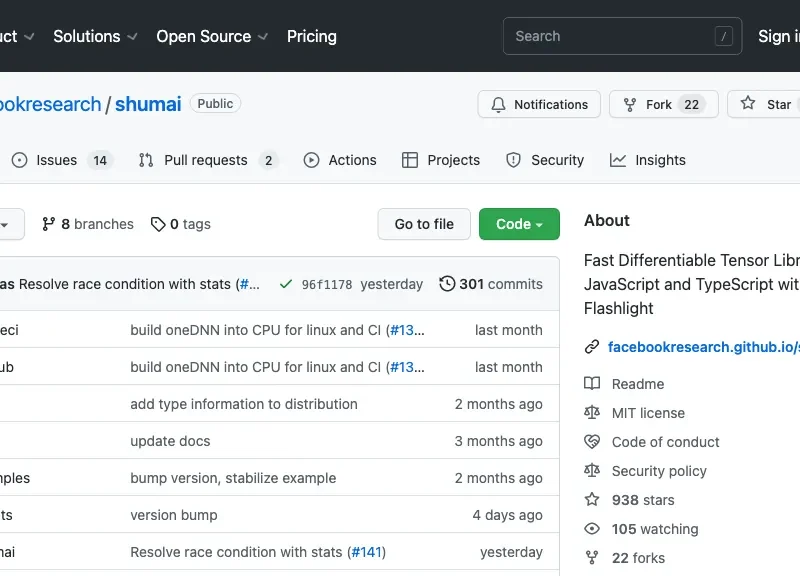Click the Insights graph icon
Screen dimensions: 800x576
click(x=618, y=160)
